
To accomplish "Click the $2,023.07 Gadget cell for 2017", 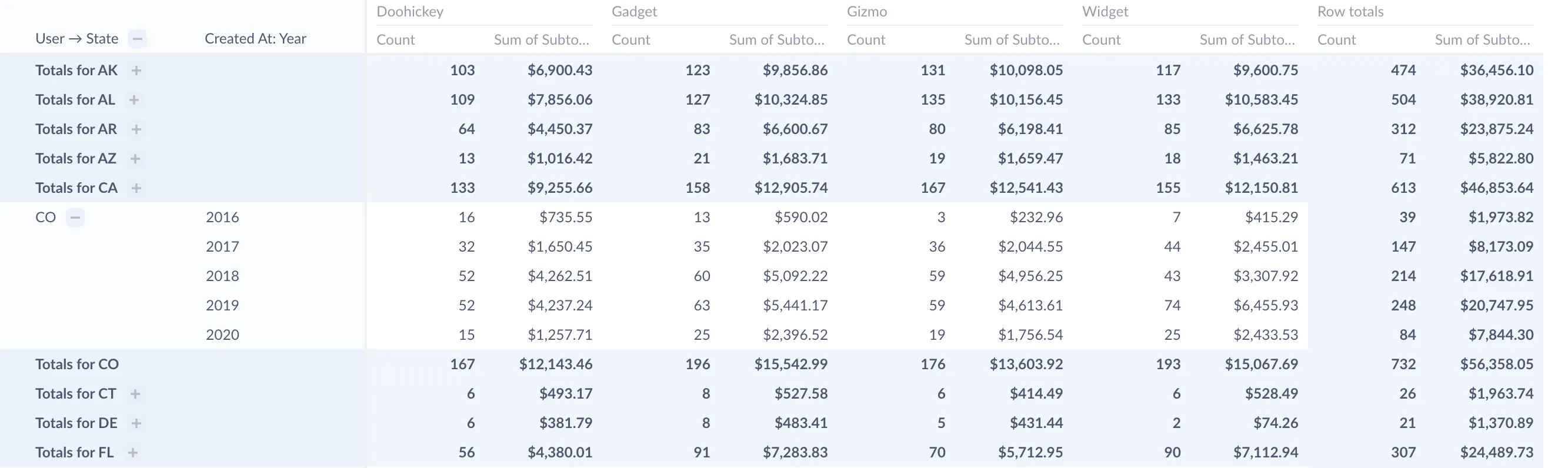I will click(x=796, y=247).
